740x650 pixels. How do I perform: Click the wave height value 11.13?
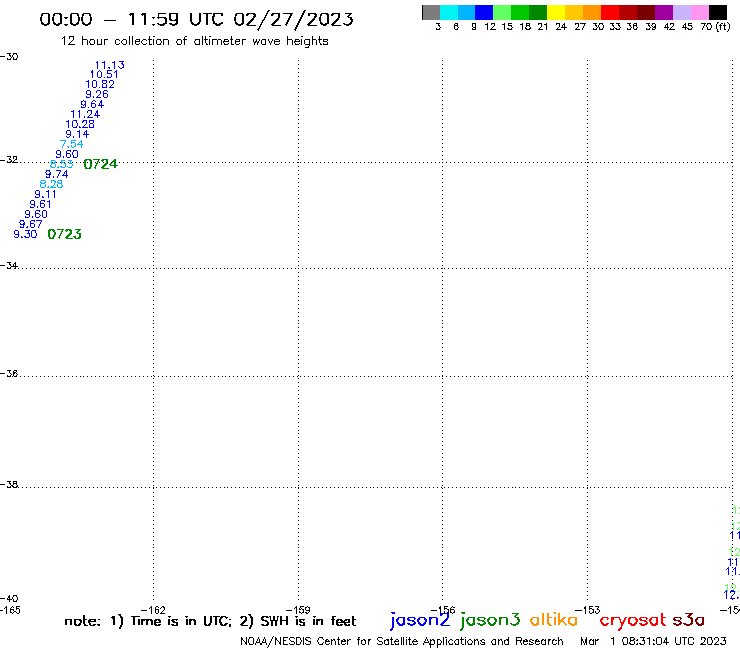(109, 65)
